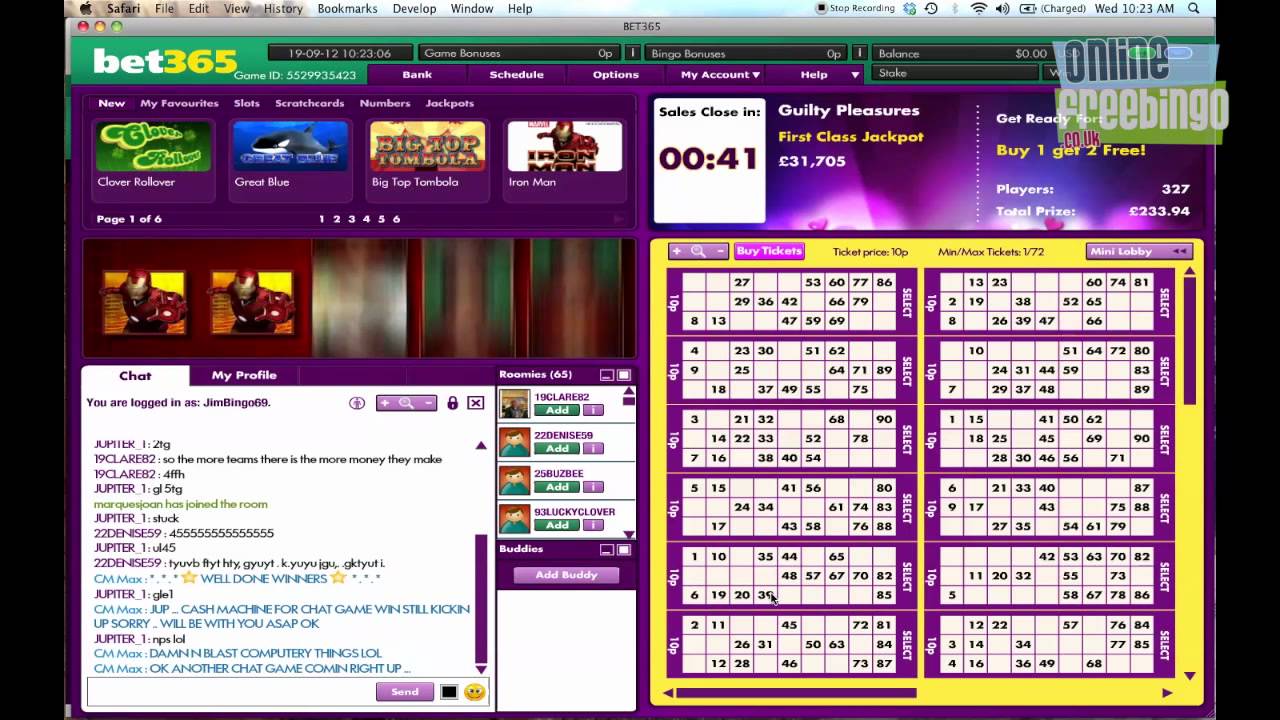Screen dimensions: 1280x720
Task: Open info for roomie 25BUZBEE
Action: point(593,487)
